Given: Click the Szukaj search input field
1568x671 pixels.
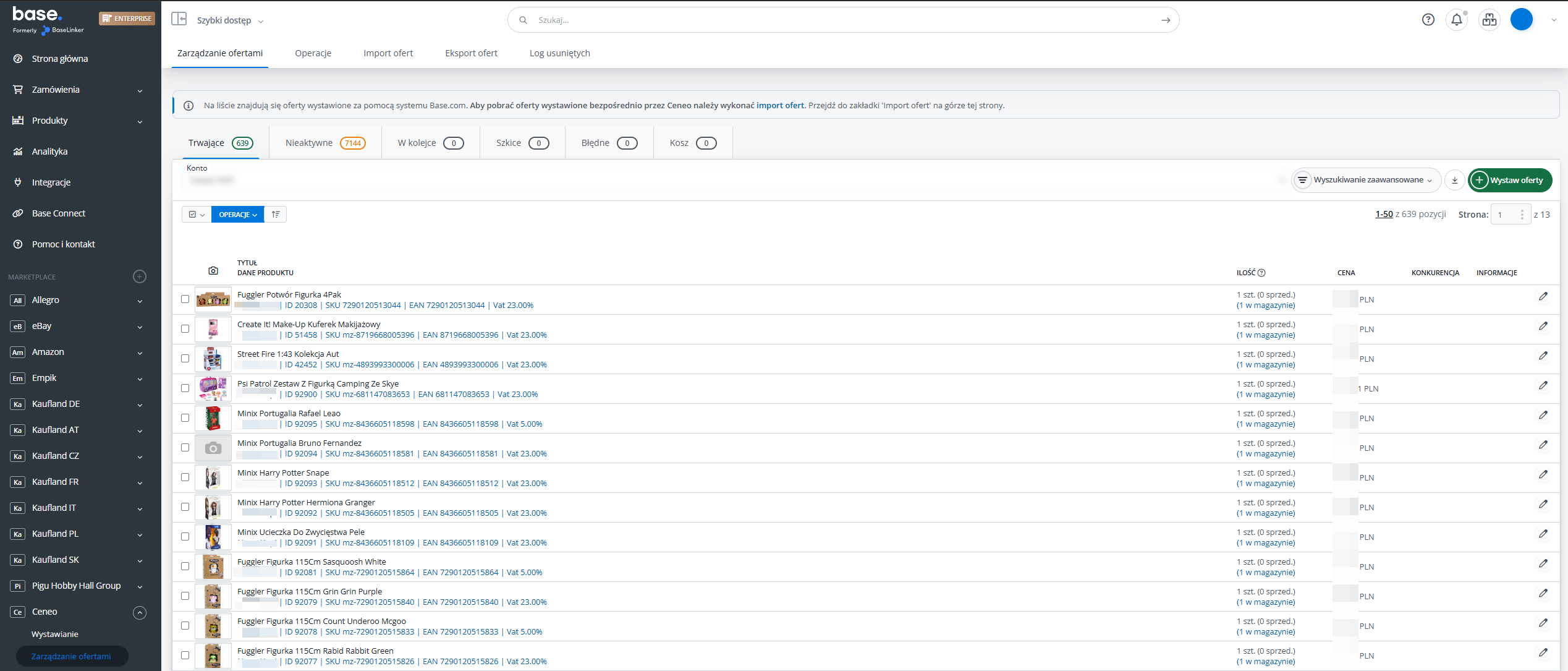Looking at the screenshot, I should pyautogui.click(x=841, y=20).
